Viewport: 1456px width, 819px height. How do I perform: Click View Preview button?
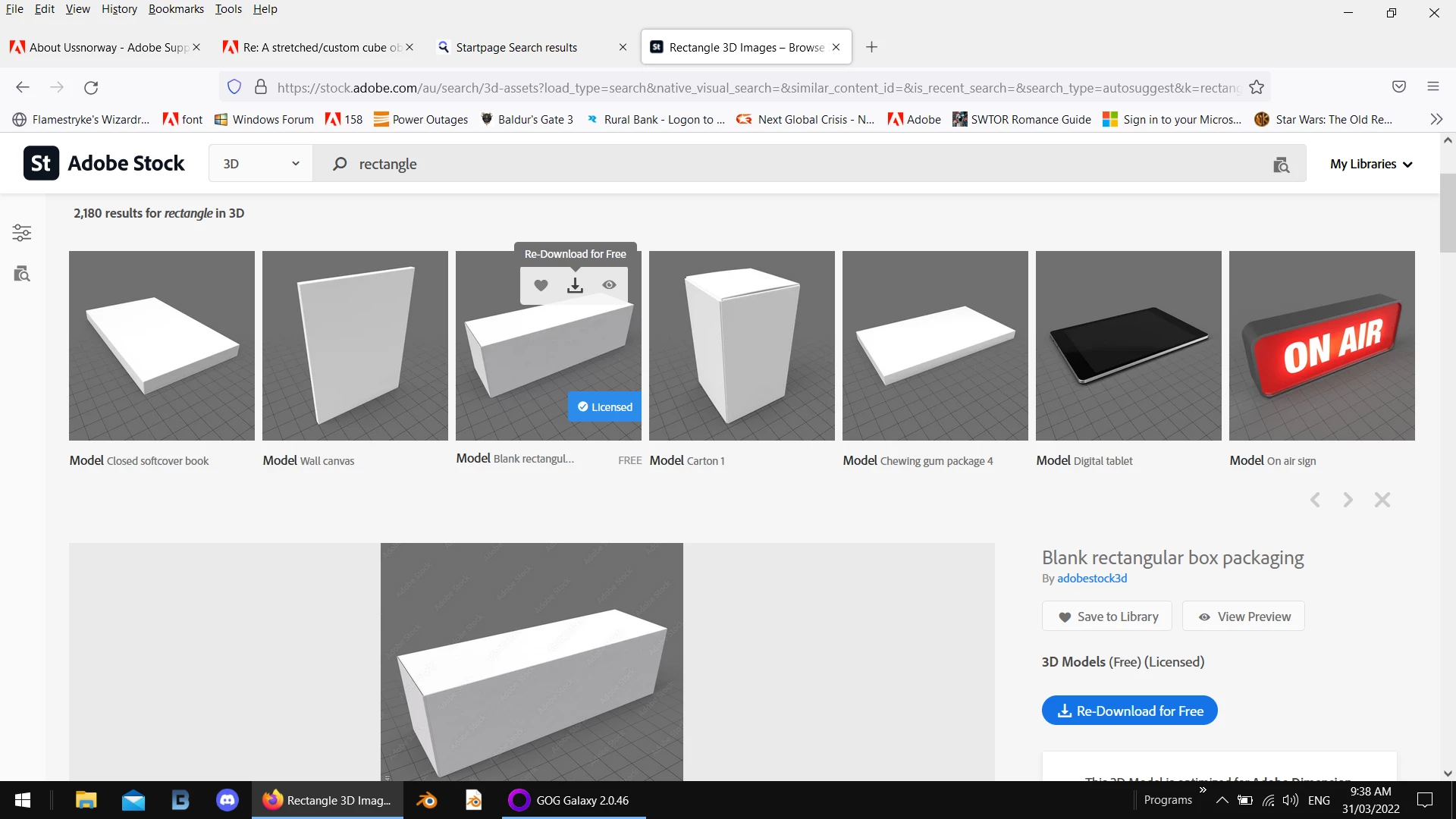[1243, 617]
